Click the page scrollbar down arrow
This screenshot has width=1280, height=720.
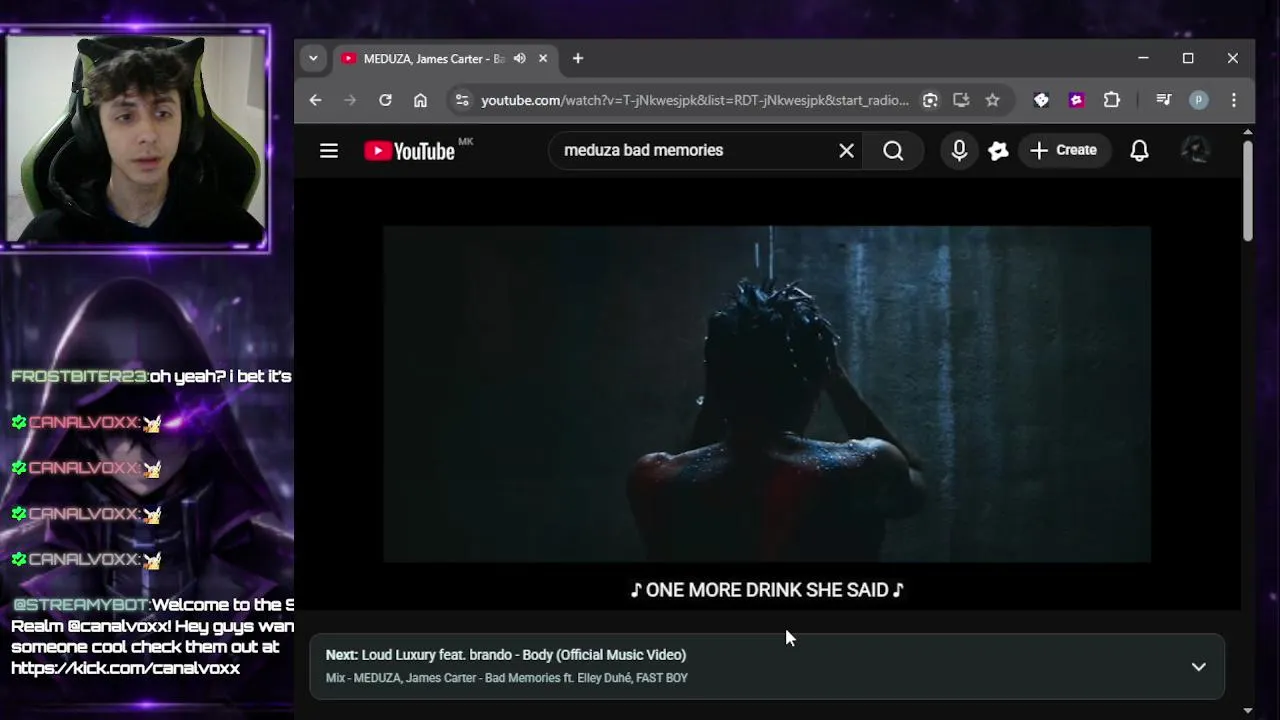1247,711
